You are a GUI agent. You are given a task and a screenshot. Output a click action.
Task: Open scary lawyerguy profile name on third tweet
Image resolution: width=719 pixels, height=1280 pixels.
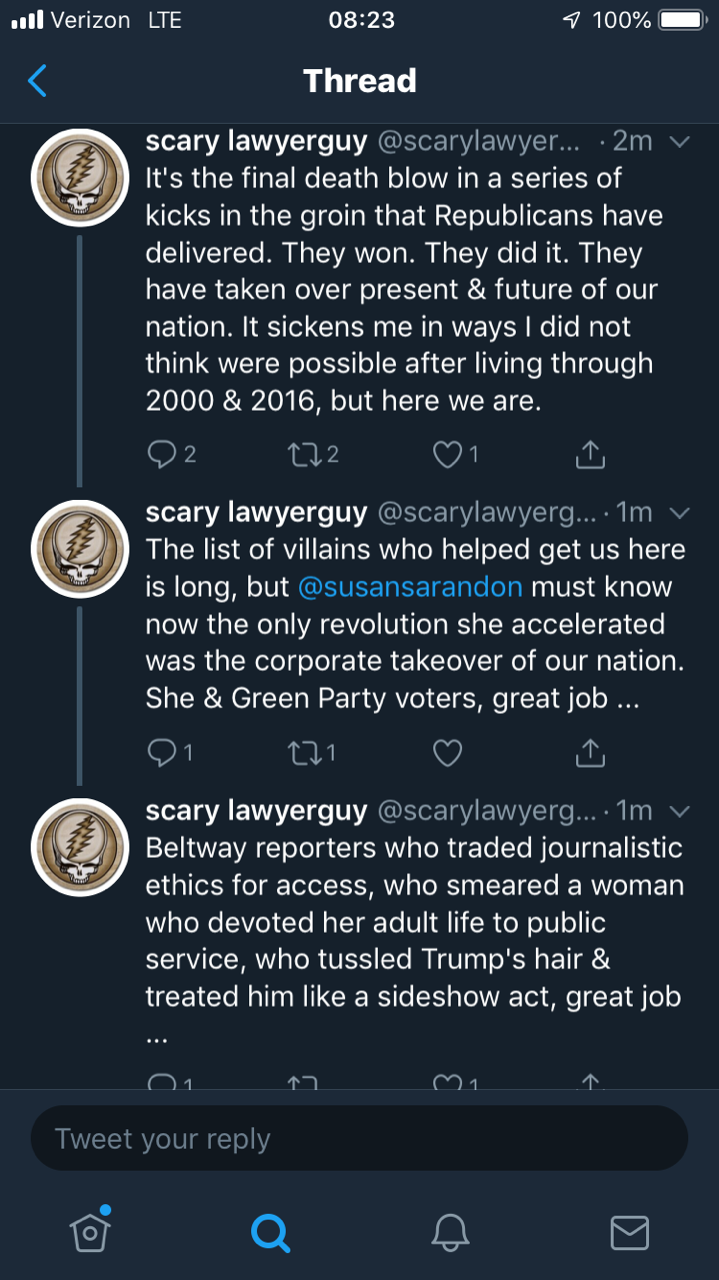coord(256,810)
